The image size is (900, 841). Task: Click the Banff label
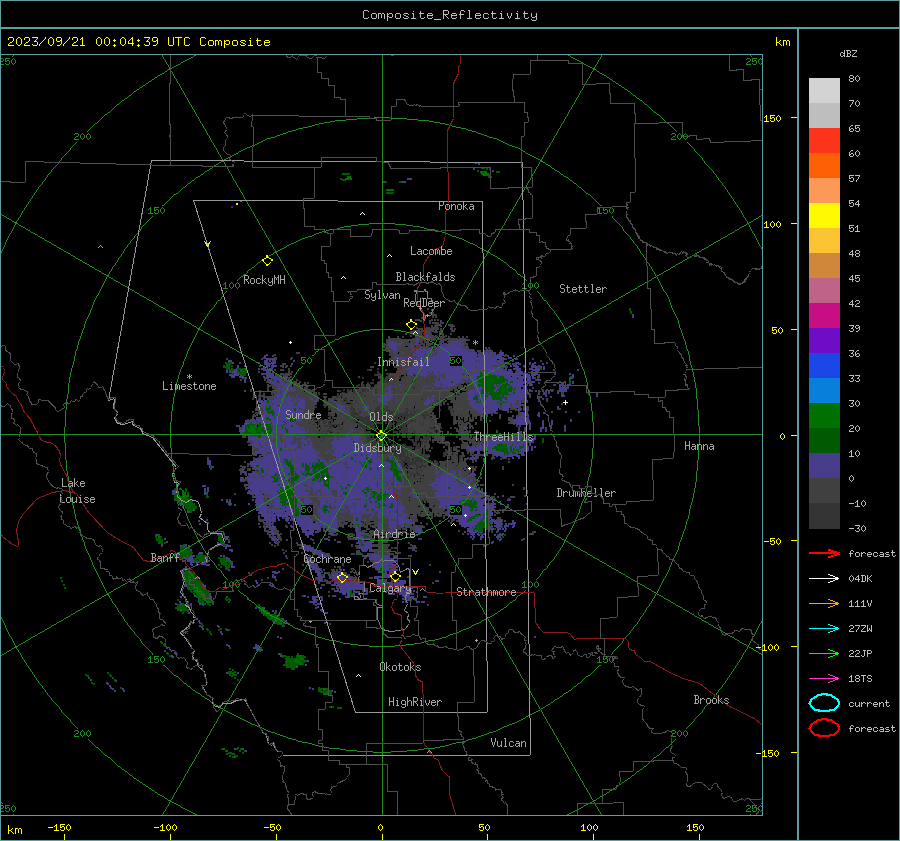coord(165,557)
